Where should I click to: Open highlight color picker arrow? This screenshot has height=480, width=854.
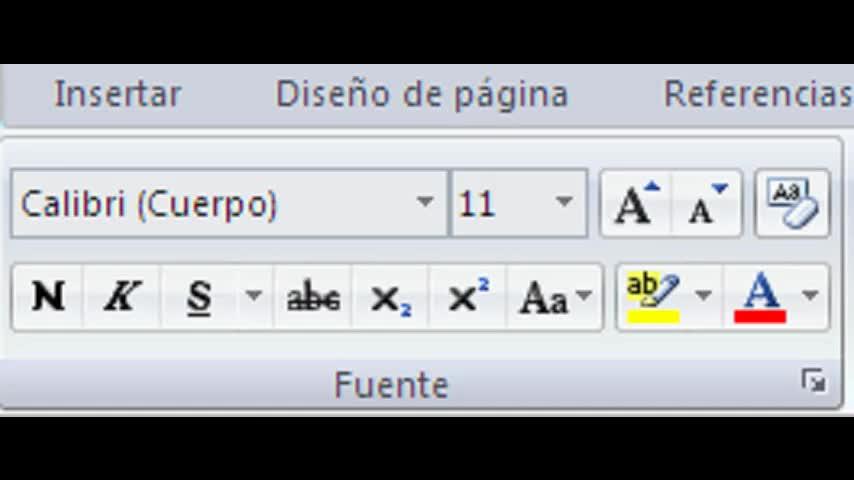703,297
